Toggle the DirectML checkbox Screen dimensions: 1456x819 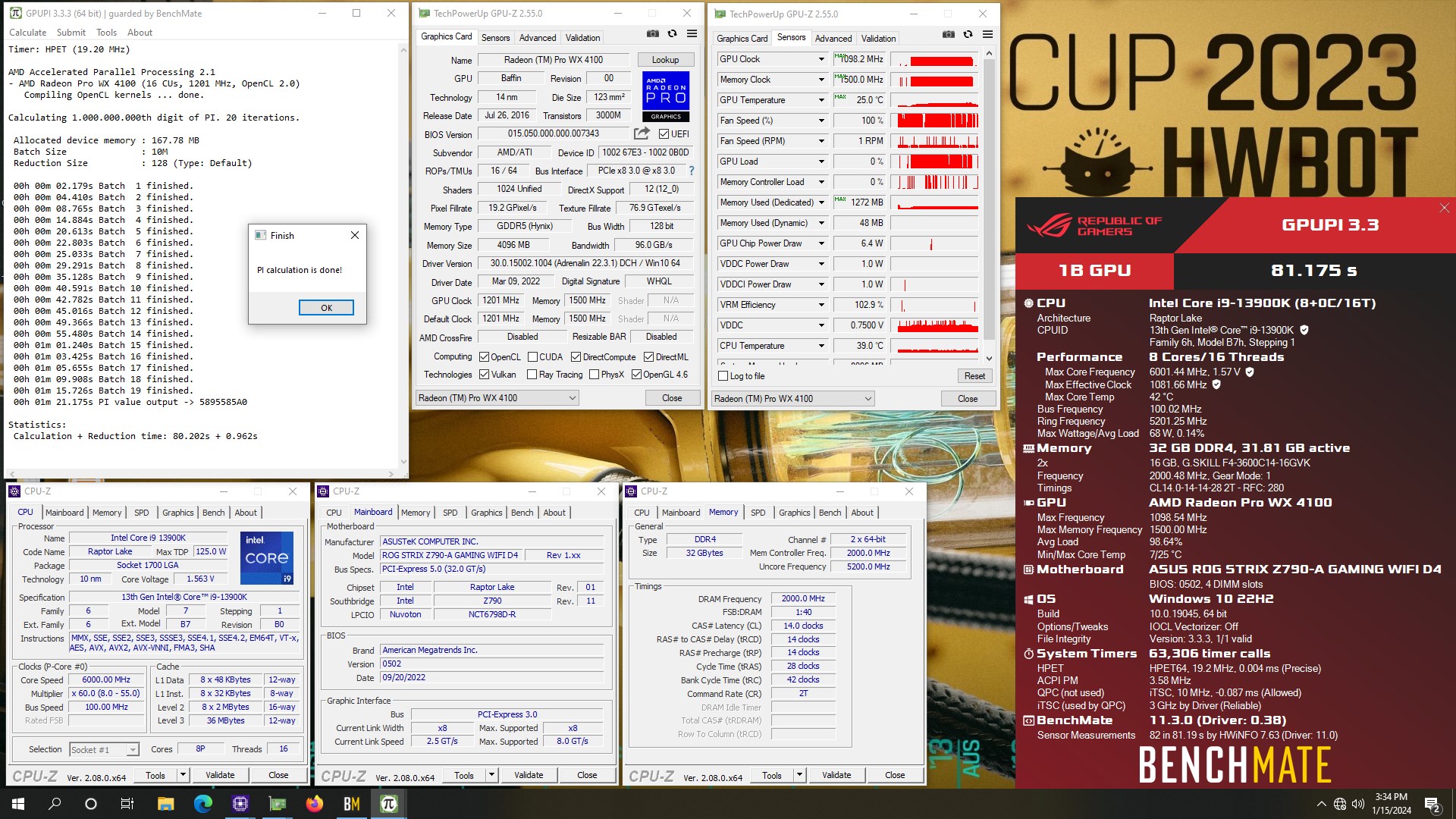(648, 357)
